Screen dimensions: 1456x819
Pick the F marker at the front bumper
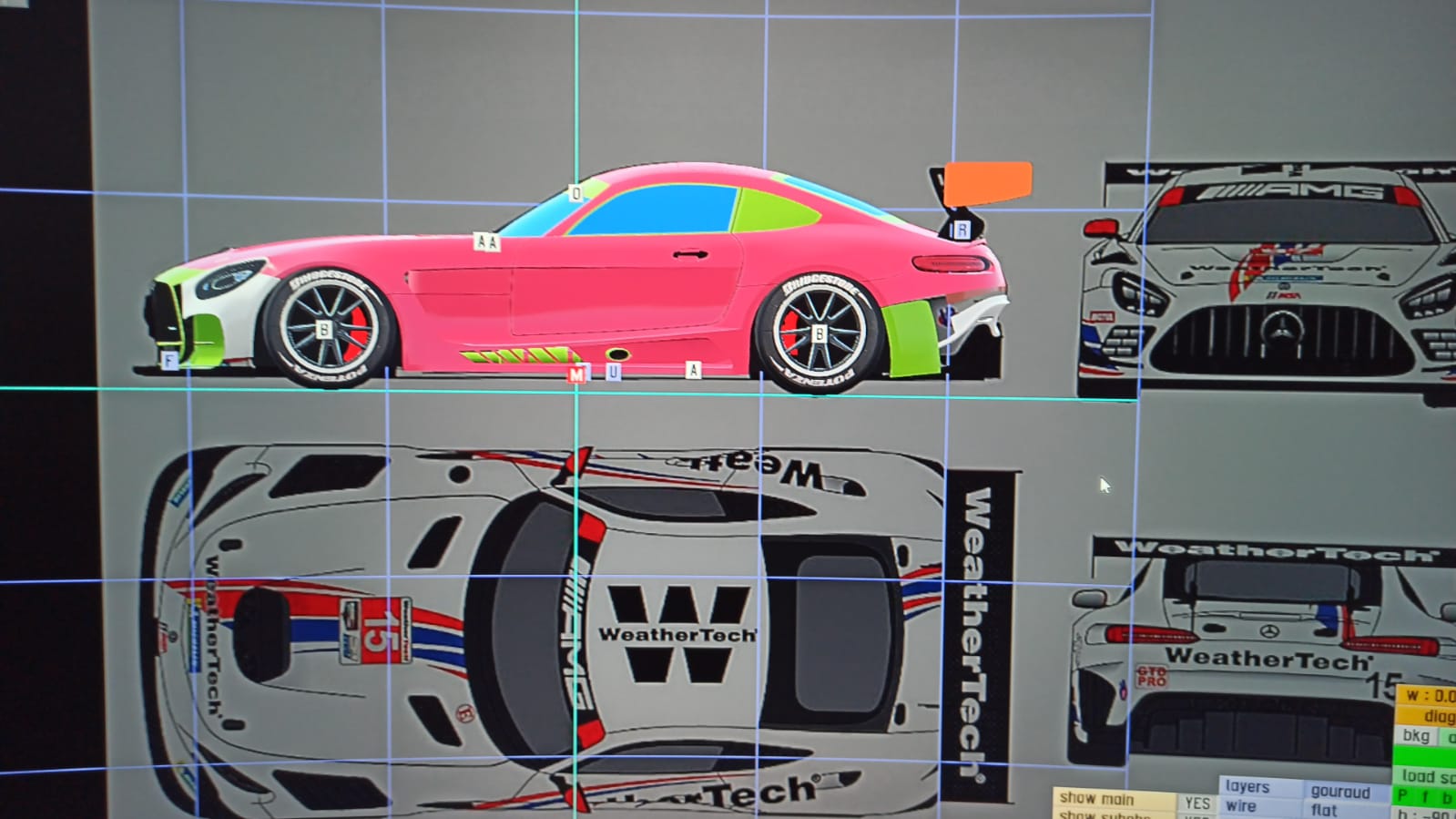tap(169, 361)
